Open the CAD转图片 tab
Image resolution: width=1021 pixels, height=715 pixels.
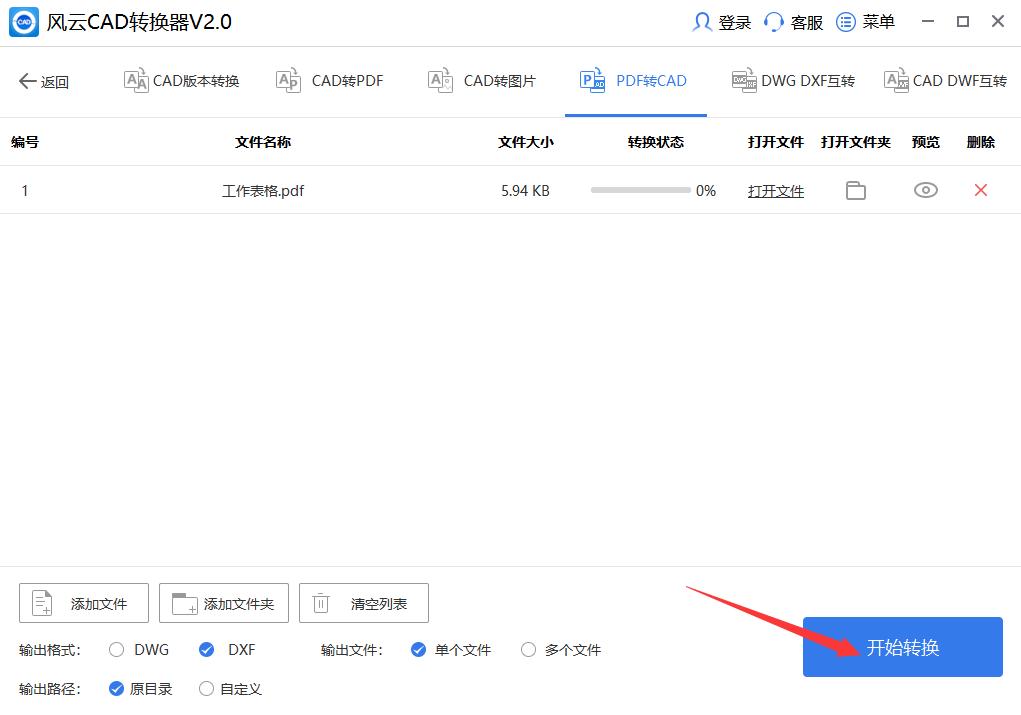[x=481, y=81]
